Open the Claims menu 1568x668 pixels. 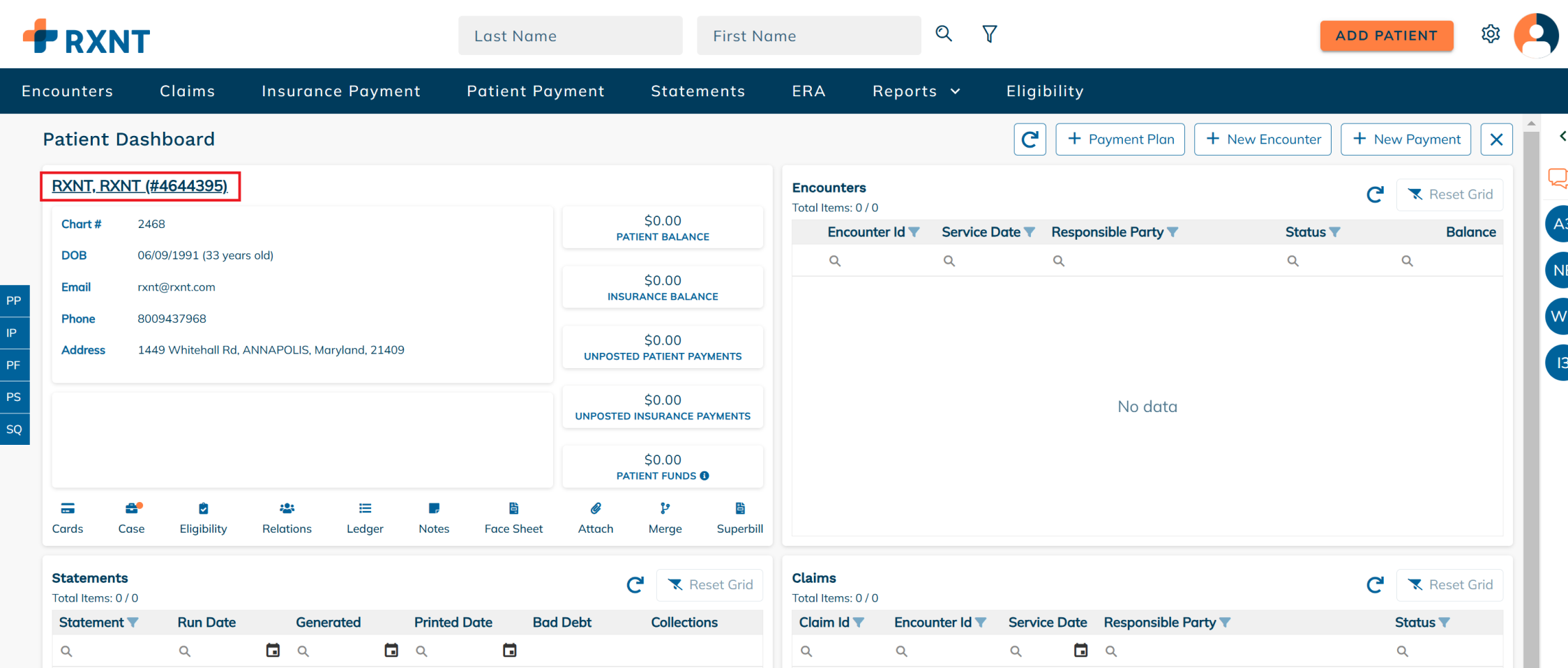click(187, 91)
